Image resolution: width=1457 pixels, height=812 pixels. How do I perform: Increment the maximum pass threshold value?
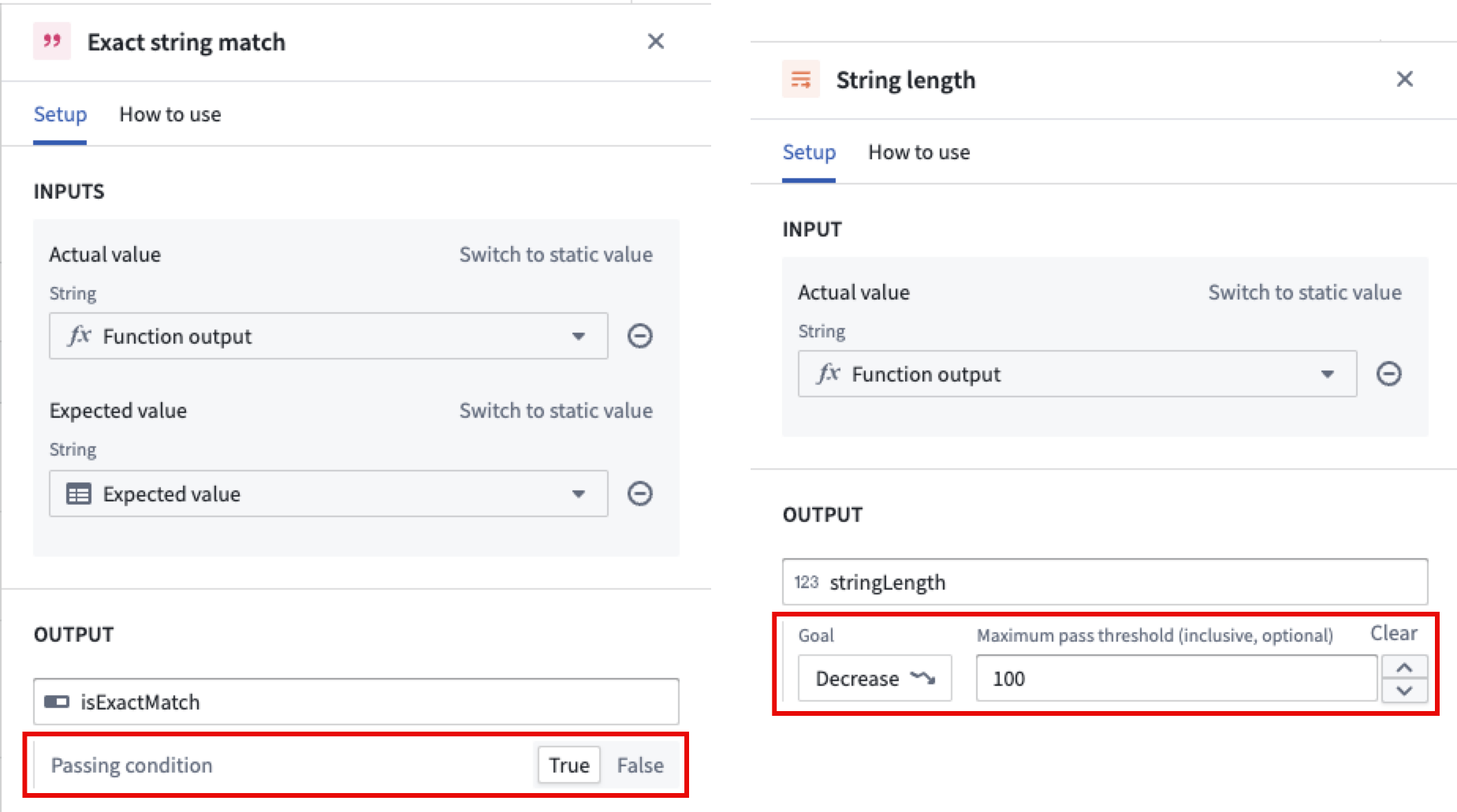coord(1404,668)
